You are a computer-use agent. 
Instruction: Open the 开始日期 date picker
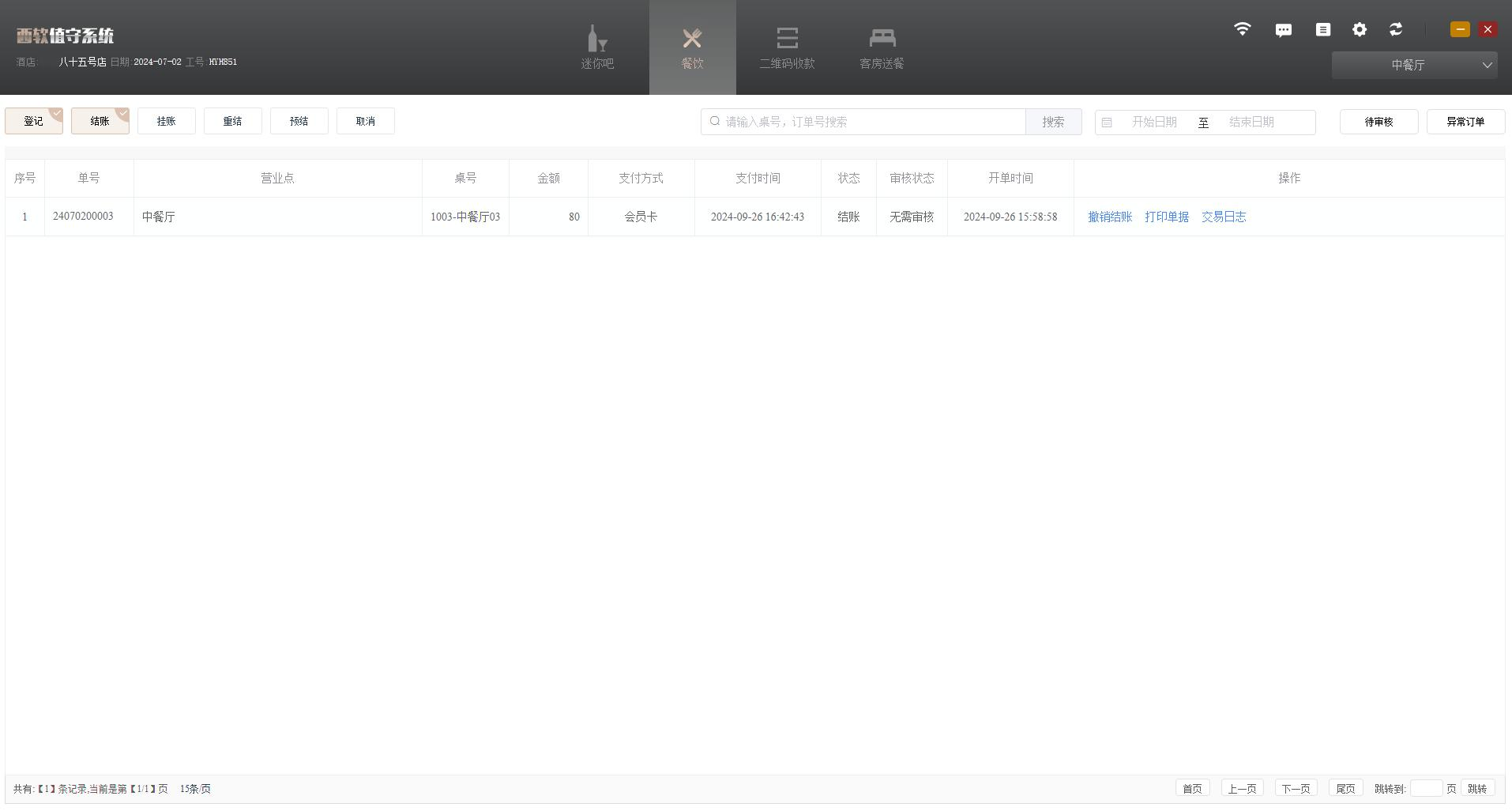pos(1153,122)
